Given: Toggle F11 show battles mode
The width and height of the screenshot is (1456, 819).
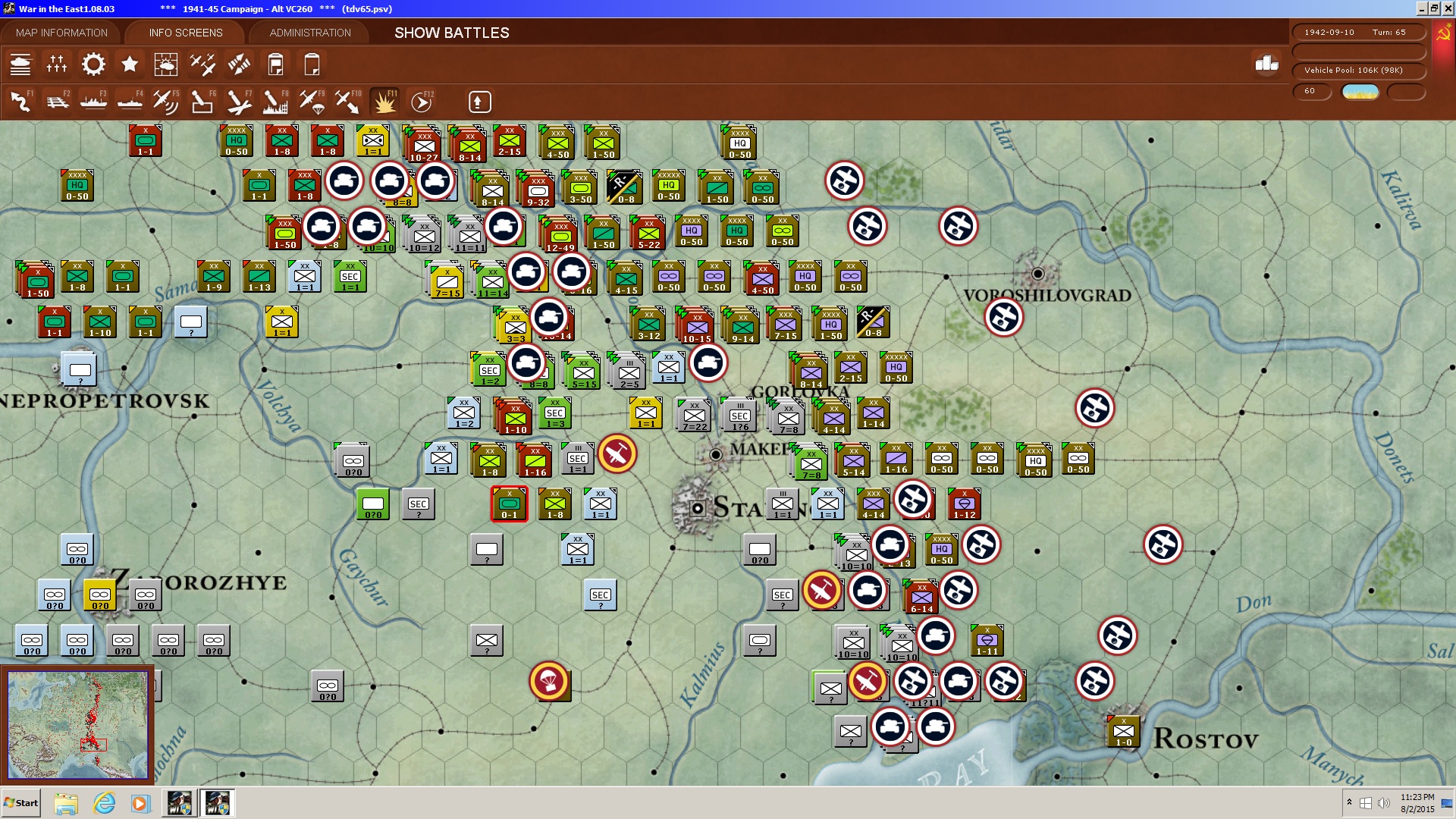Looking at the screenshot, I should pyautogui.click(x=384, y=101).
